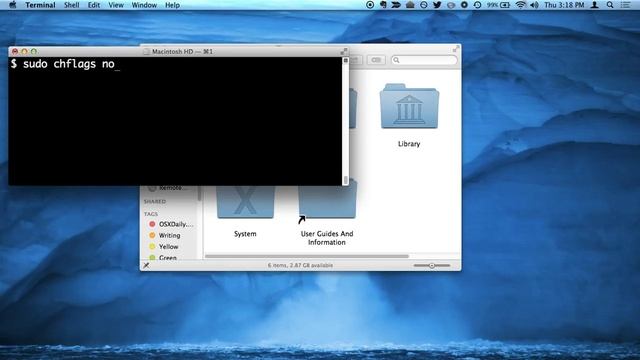The width and height of the screenshot is (640, 360).
Task: Enter full screen in Finder window
Action: [x=456, y=49]
